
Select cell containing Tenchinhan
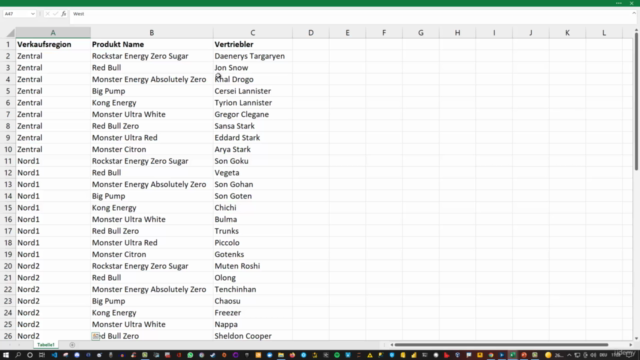[253, 289]
